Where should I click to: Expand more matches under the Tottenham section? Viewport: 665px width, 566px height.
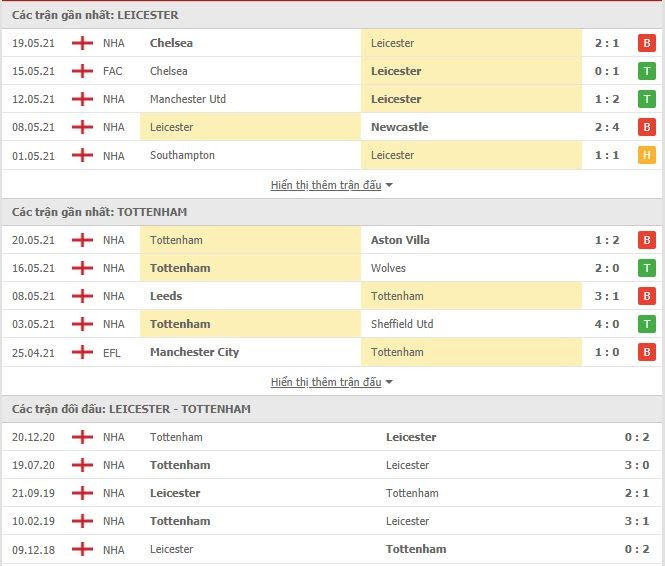pos(331,382)
